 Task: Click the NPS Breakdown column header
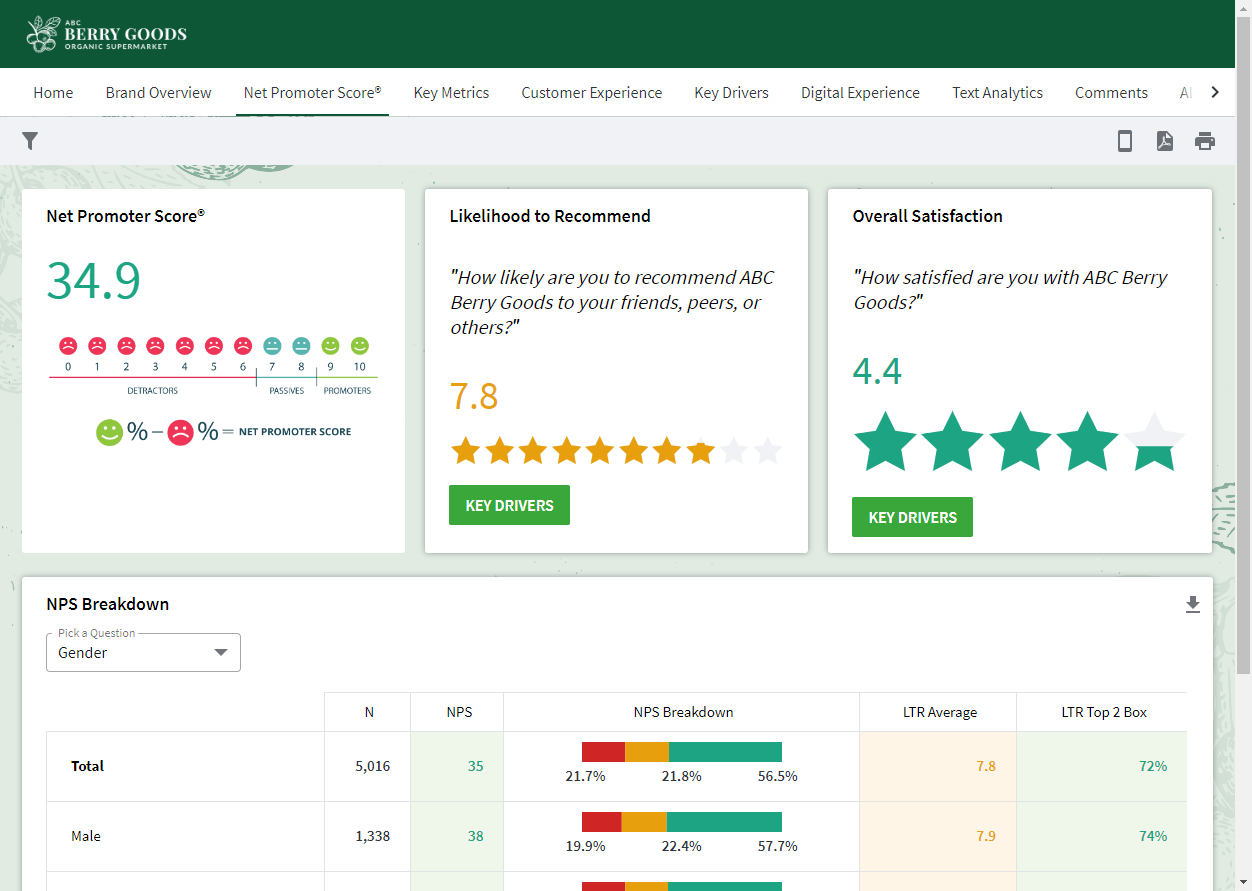click(683, 712)
